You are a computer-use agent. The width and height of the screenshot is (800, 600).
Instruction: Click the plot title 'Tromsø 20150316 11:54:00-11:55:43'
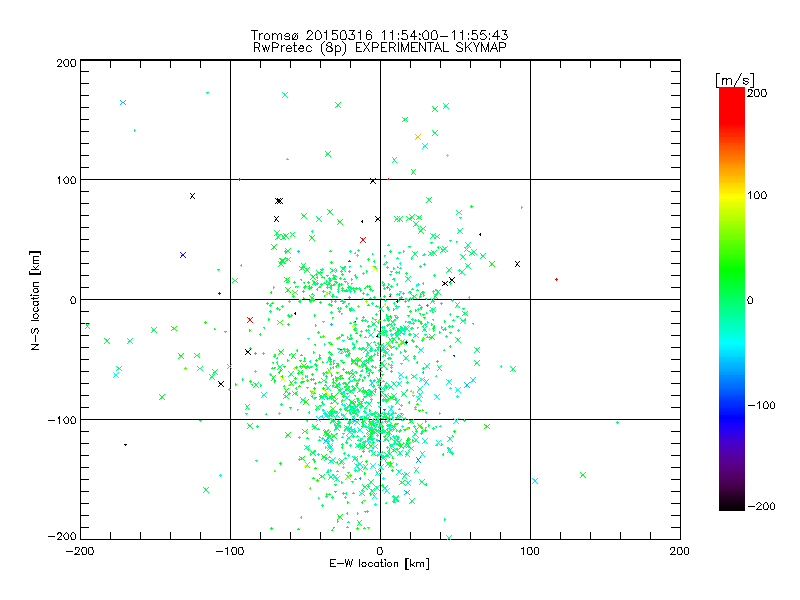point(379,35)
